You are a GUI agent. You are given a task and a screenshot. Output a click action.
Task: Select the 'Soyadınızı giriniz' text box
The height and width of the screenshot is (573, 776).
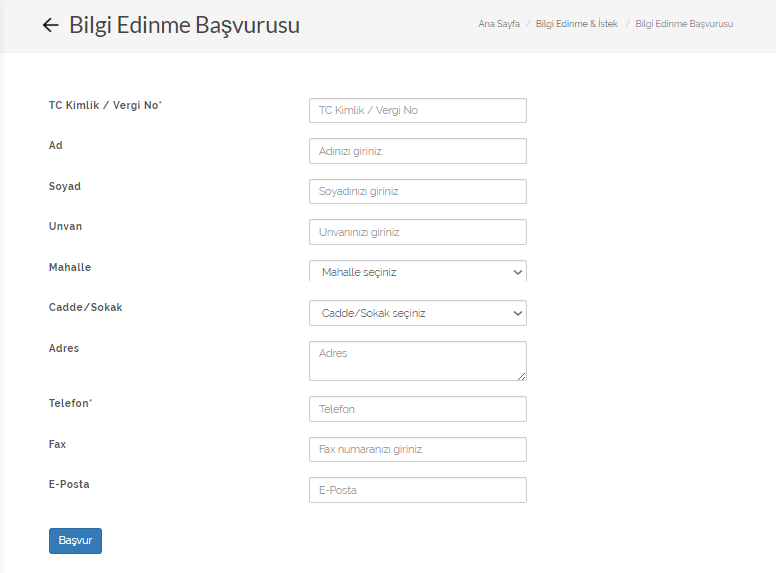tap(417, 191)
